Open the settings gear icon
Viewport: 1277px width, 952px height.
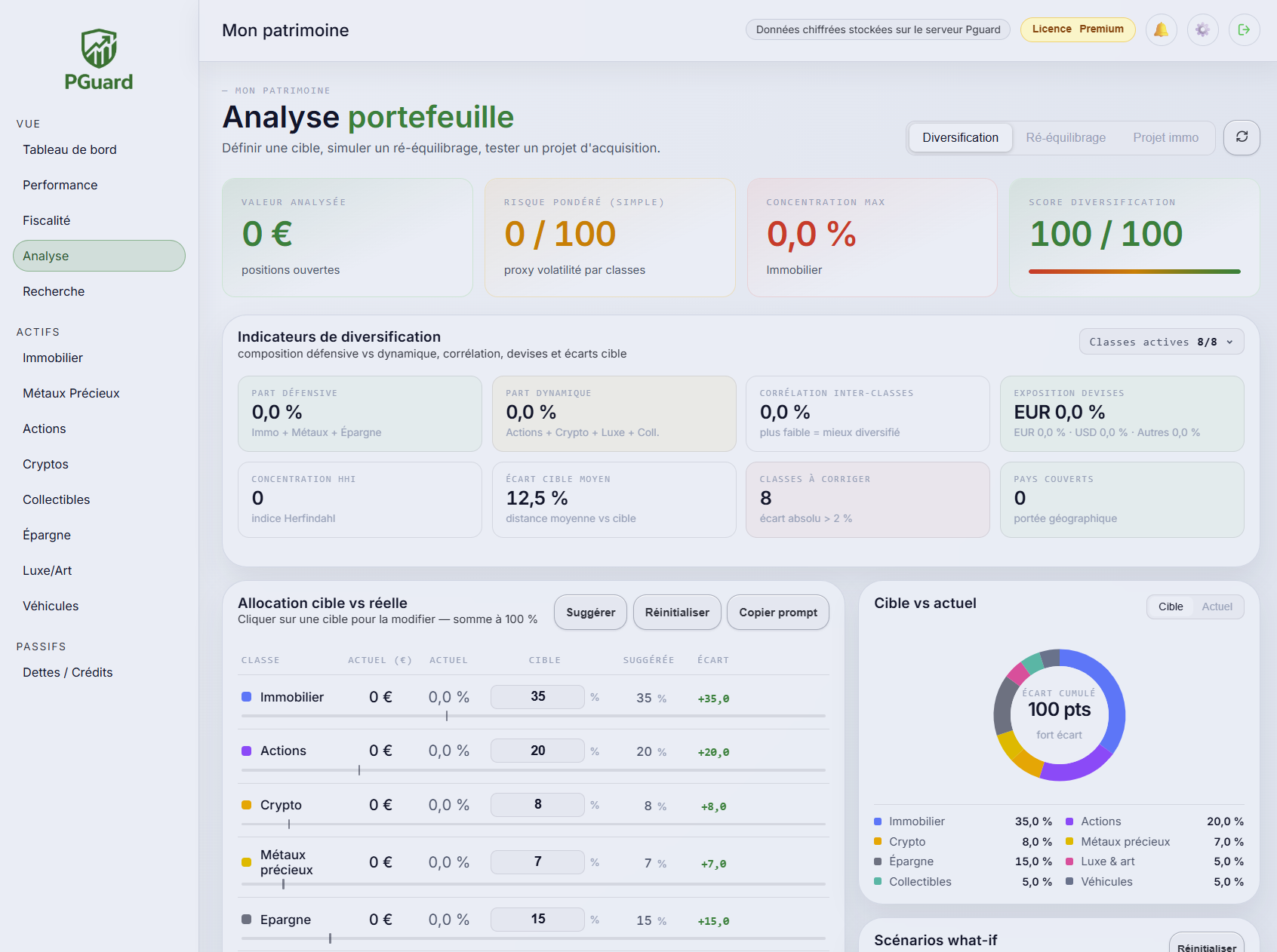coord(1203,30)
